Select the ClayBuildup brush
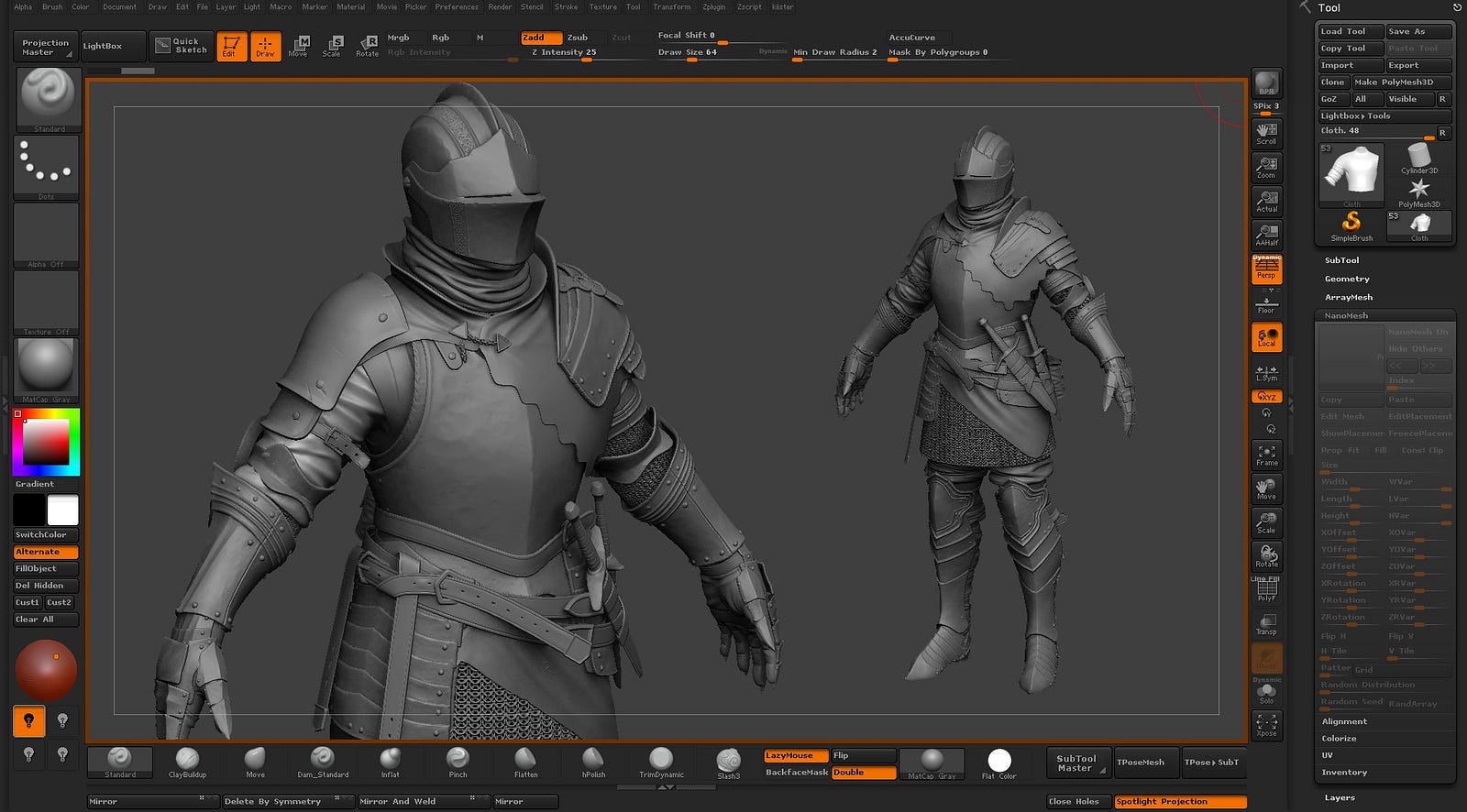Screen dimensions: 1467x812 187,761
